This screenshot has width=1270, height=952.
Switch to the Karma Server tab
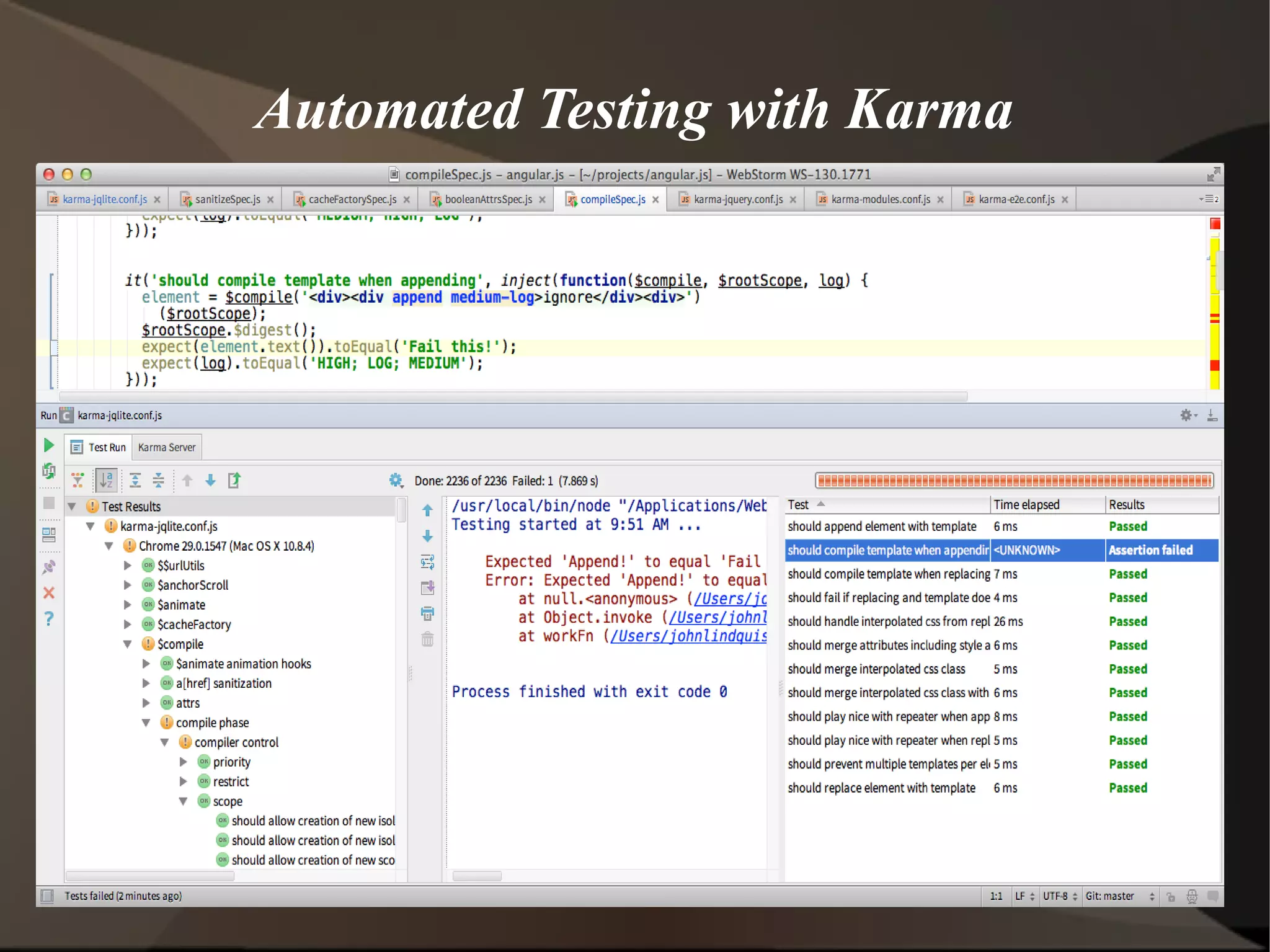point(166,447)
